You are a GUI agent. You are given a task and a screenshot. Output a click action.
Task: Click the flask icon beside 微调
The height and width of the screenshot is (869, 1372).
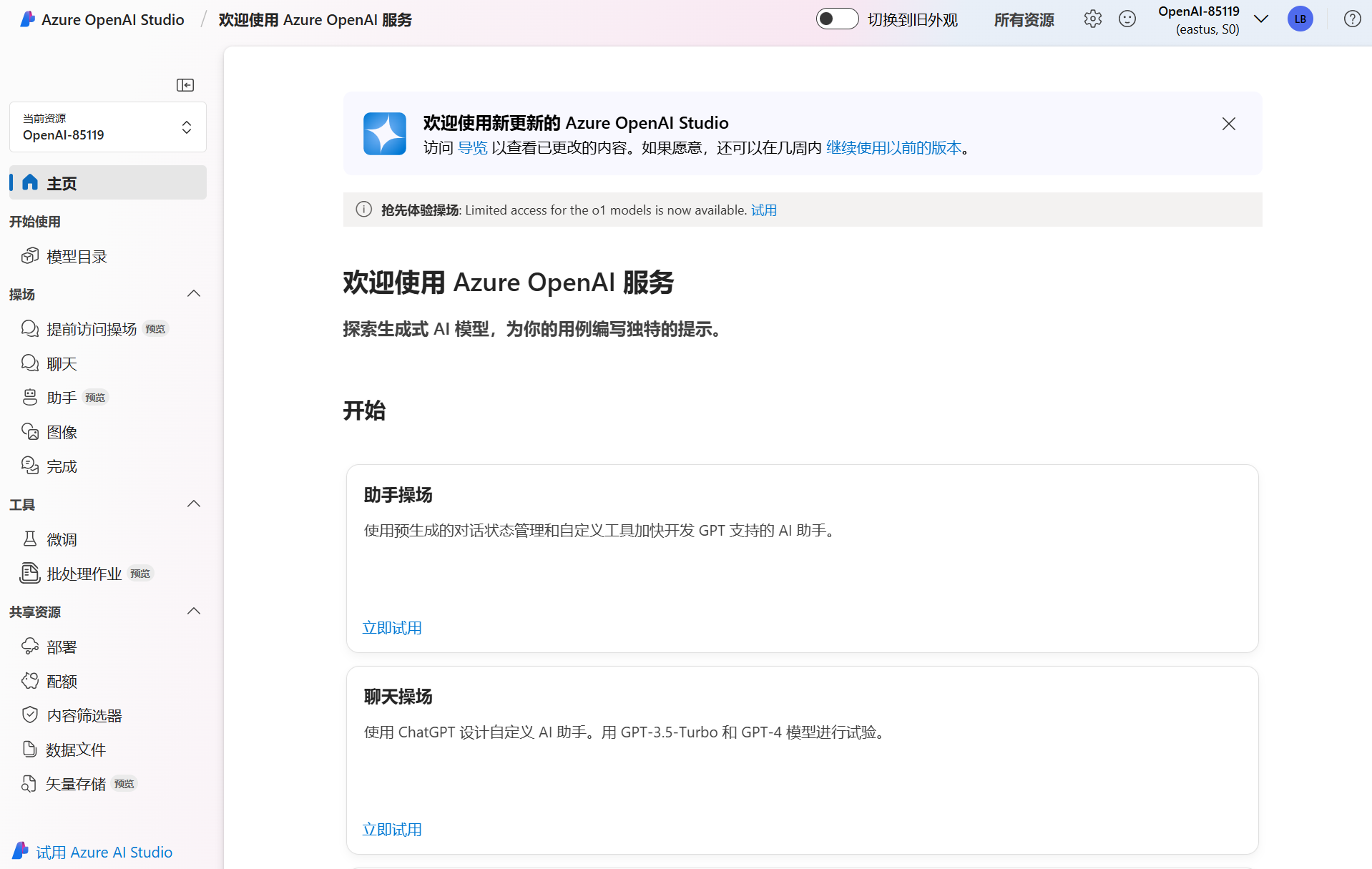point(30,539)
